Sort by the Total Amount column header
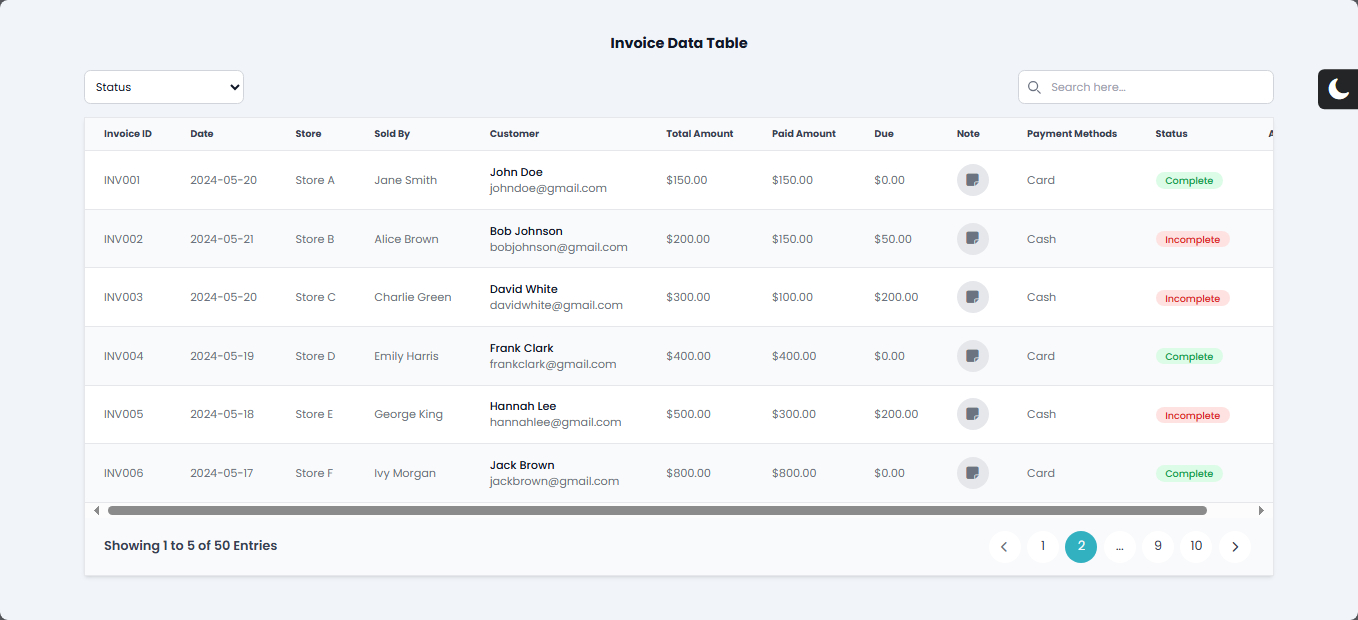This screenshot has width=1358, height=620. [699, 133]
